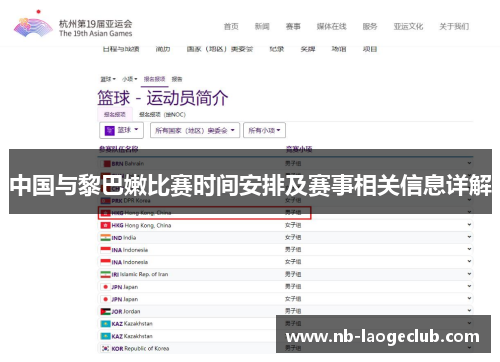
Task: Click 男子组 in the JOR Jordan row
Action: 293,311
